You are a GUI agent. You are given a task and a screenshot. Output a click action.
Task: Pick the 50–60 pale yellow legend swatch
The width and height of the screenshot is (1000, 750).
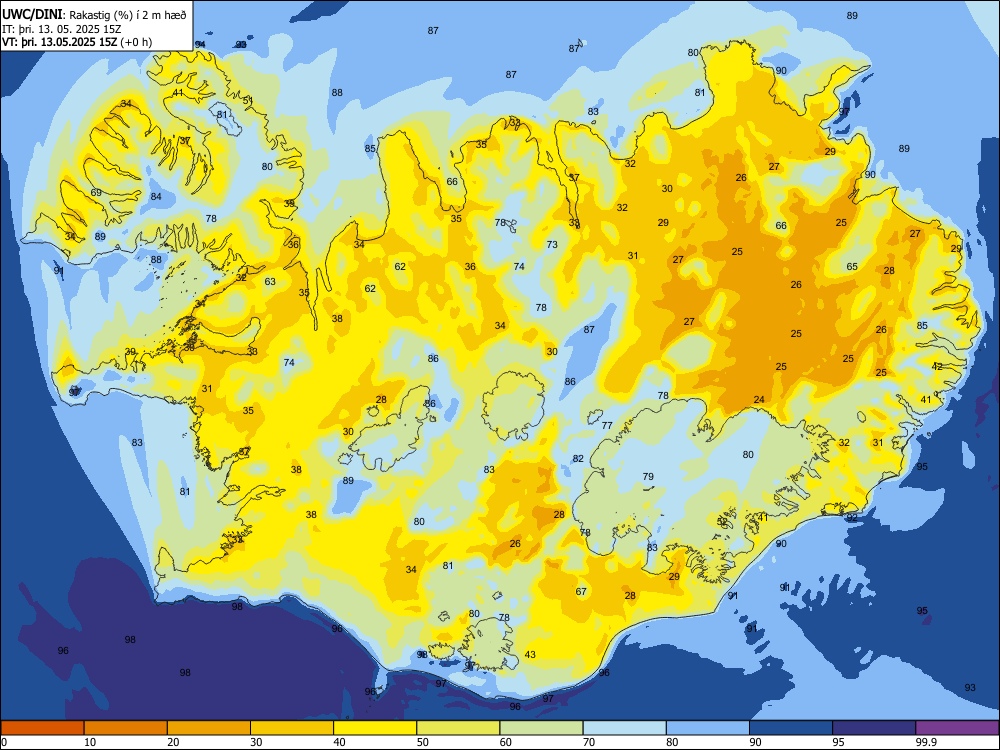(x=459, y=728)
